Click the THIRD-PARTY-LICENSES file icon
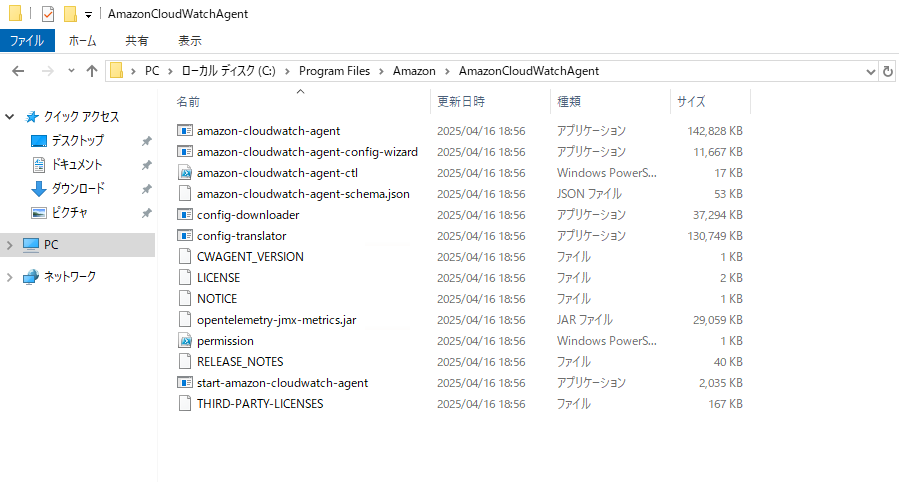The width and height of the screenshot is (899, 482). point(185,403)
